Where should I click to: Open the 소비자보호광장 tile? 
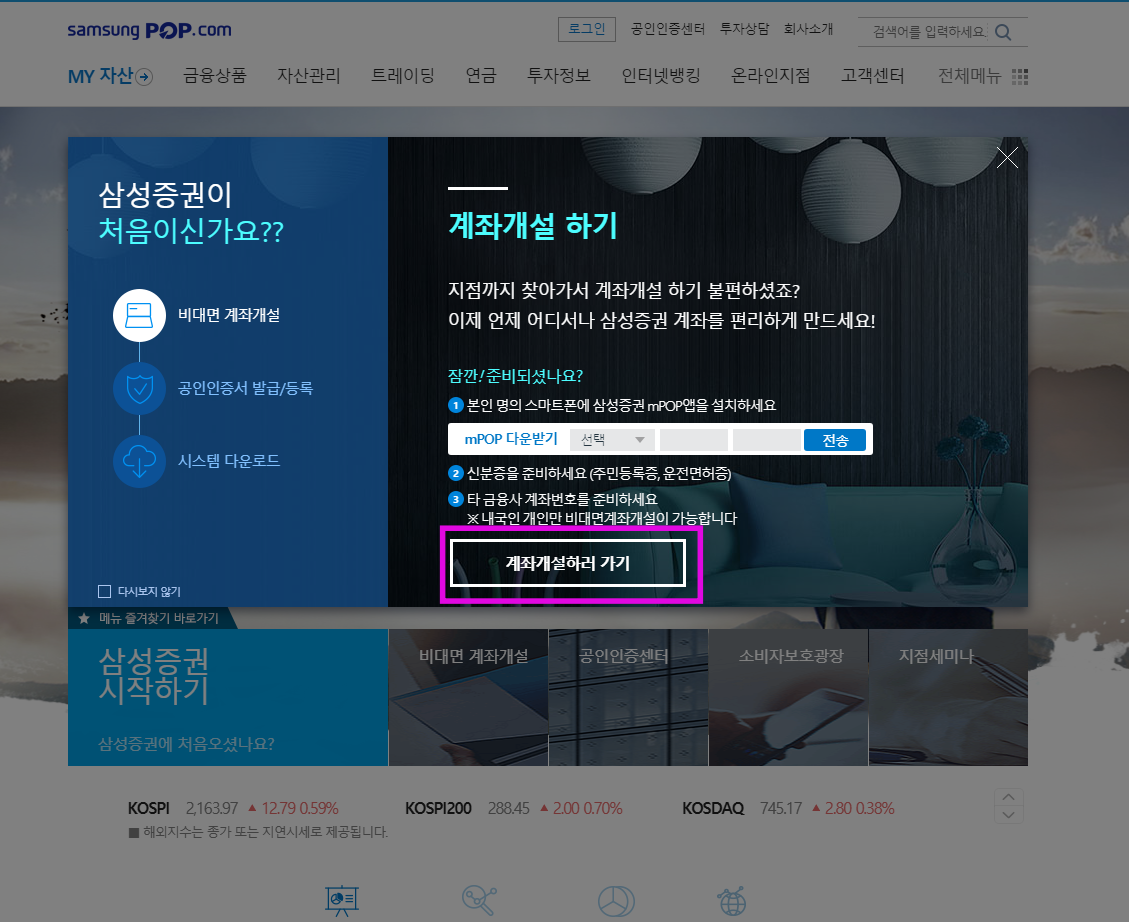pos(788,697)
